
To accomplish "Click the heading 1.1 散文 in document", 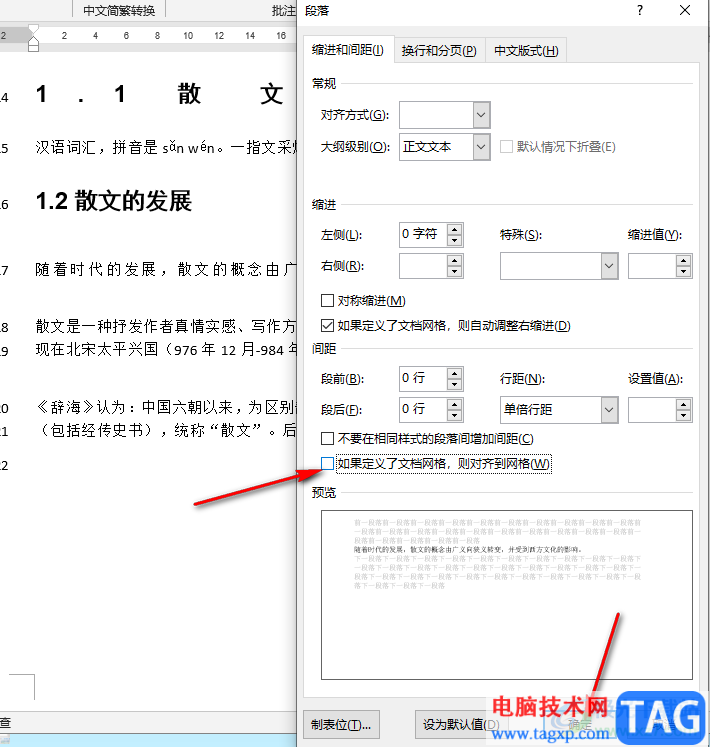I will (160, 93).
